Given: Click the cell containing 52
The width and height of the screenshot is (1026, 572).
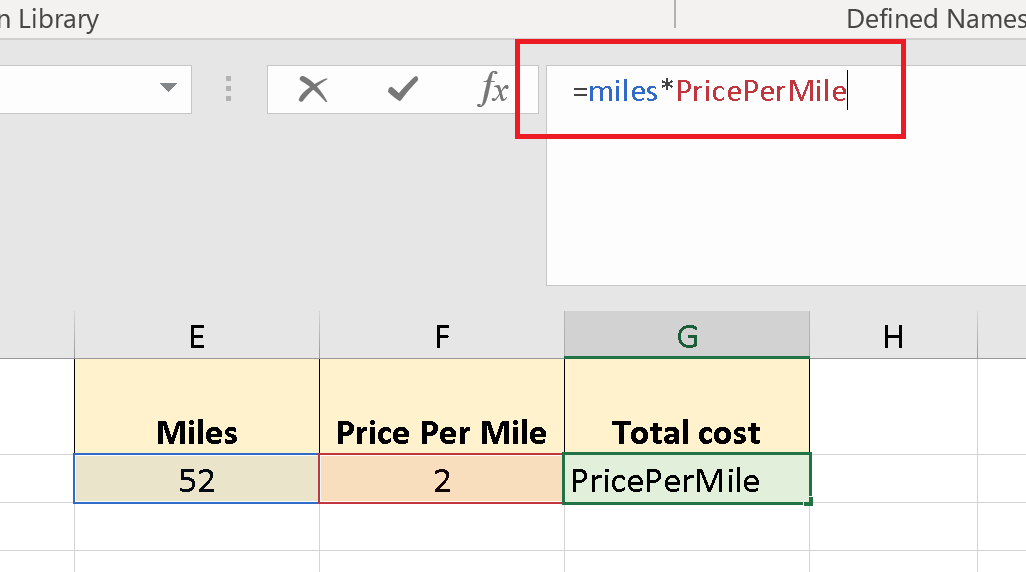Looking at the screenshot, I should [x=197, y=481].
